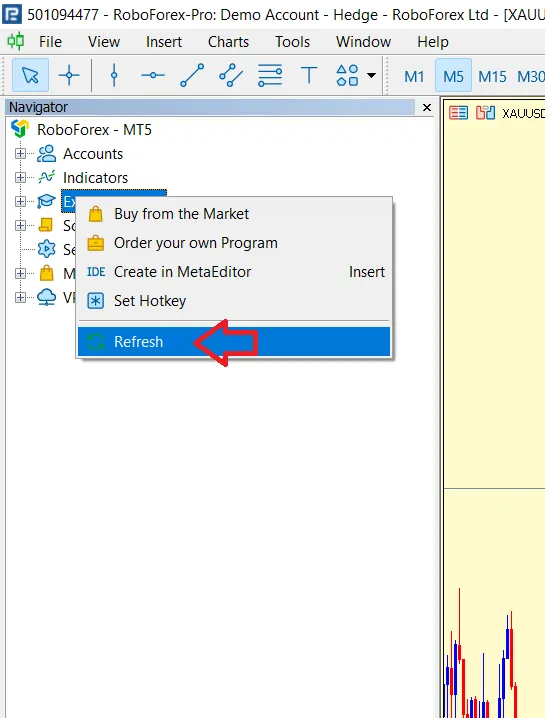Open the View menu
Viewport: 545px width, 718px height.
pos(104,42)
